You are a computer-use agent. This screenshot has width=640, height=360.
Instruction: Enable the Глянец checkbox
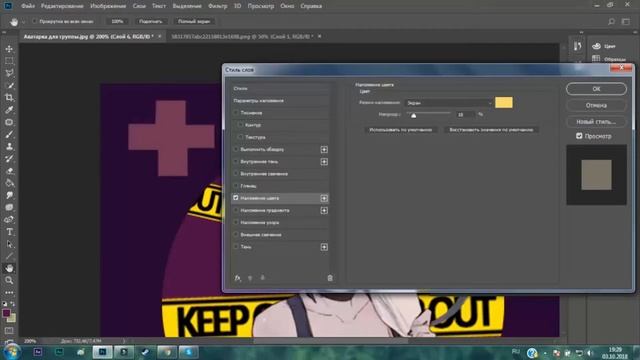[236, 186]
